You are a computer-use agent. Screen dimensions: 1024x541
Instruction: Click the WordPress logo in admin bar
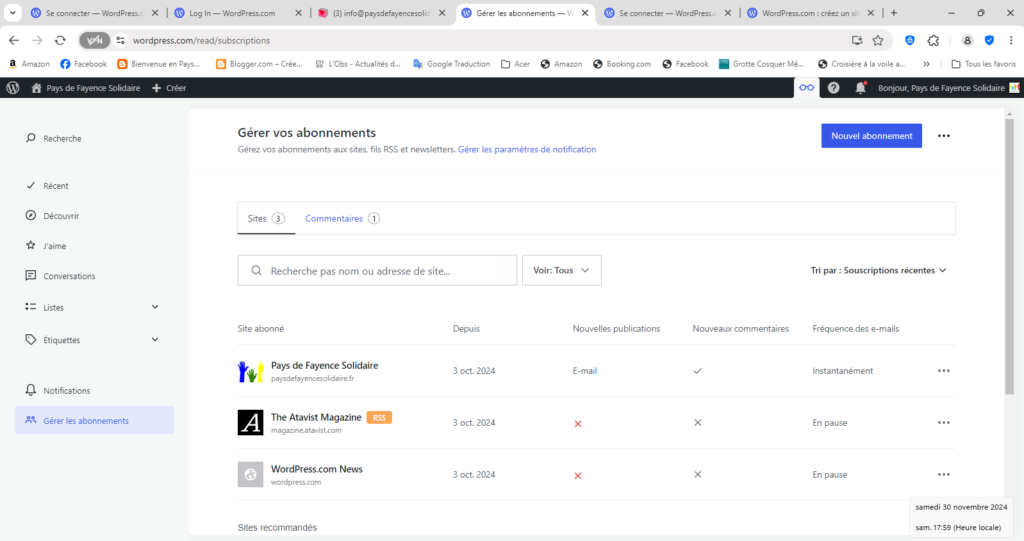[x=13, y=88]
